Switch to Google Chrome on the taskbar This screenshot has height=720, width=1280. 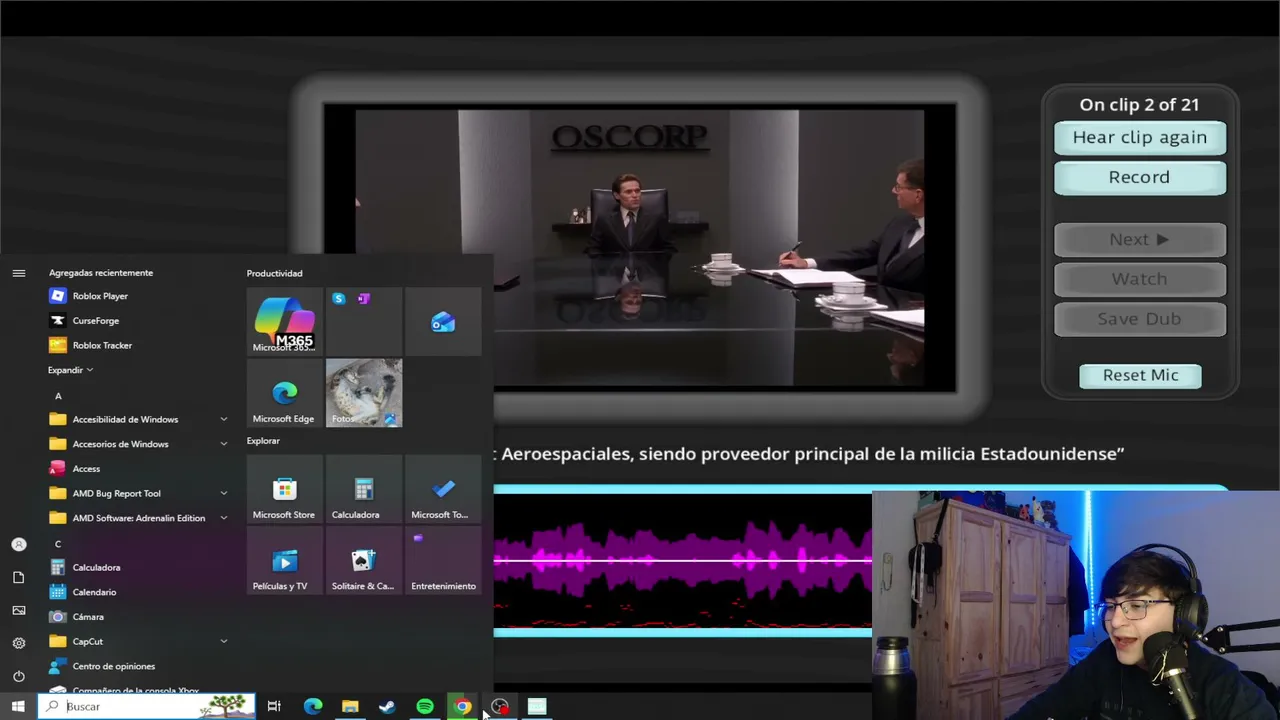click(x=462, y=707)
